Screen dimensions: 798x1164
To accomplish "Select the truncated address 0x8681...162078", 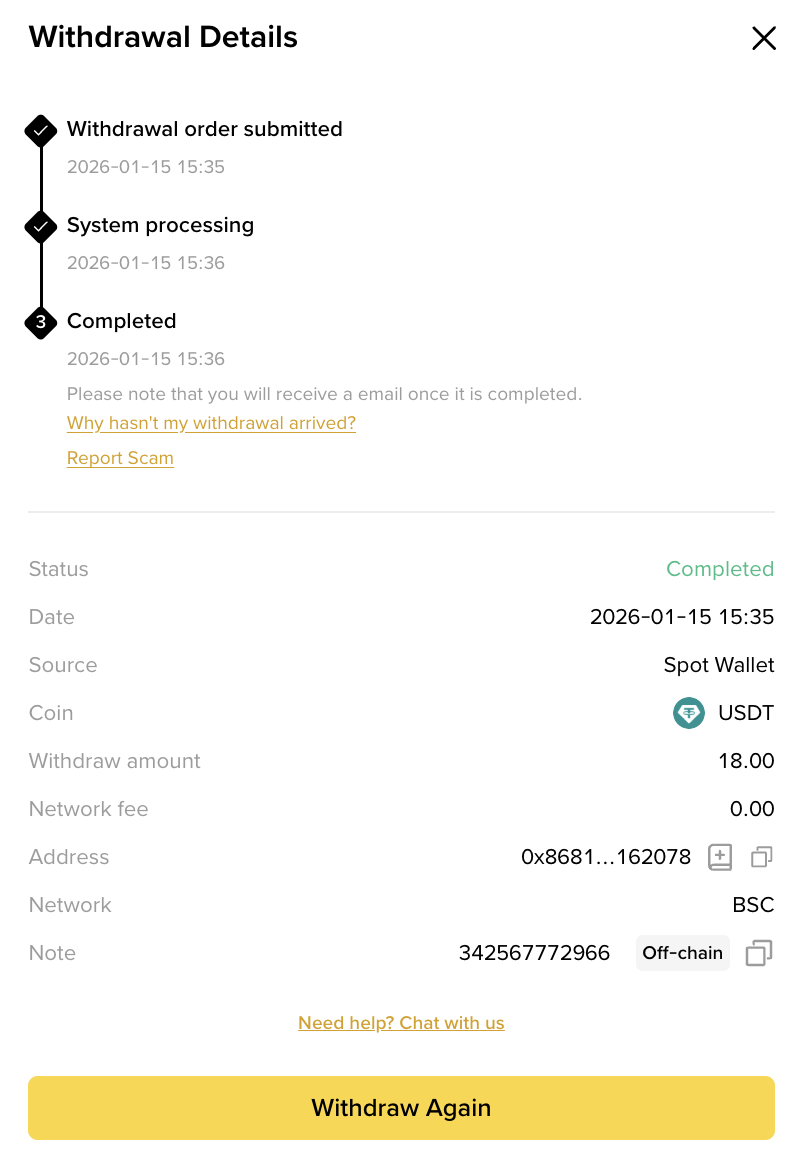I will 606,857.
